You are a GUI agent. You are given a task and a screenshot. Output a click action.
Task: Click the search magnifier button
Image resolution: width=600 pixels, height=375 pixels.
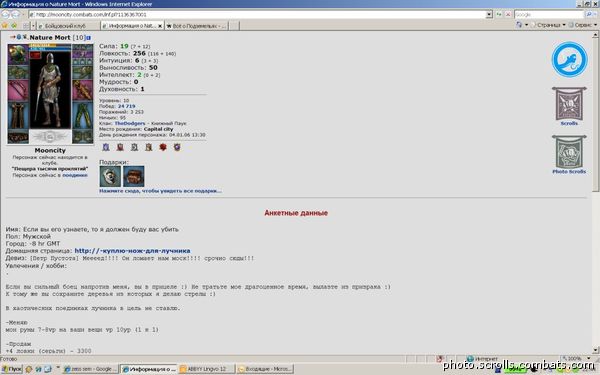click(589, 15)
